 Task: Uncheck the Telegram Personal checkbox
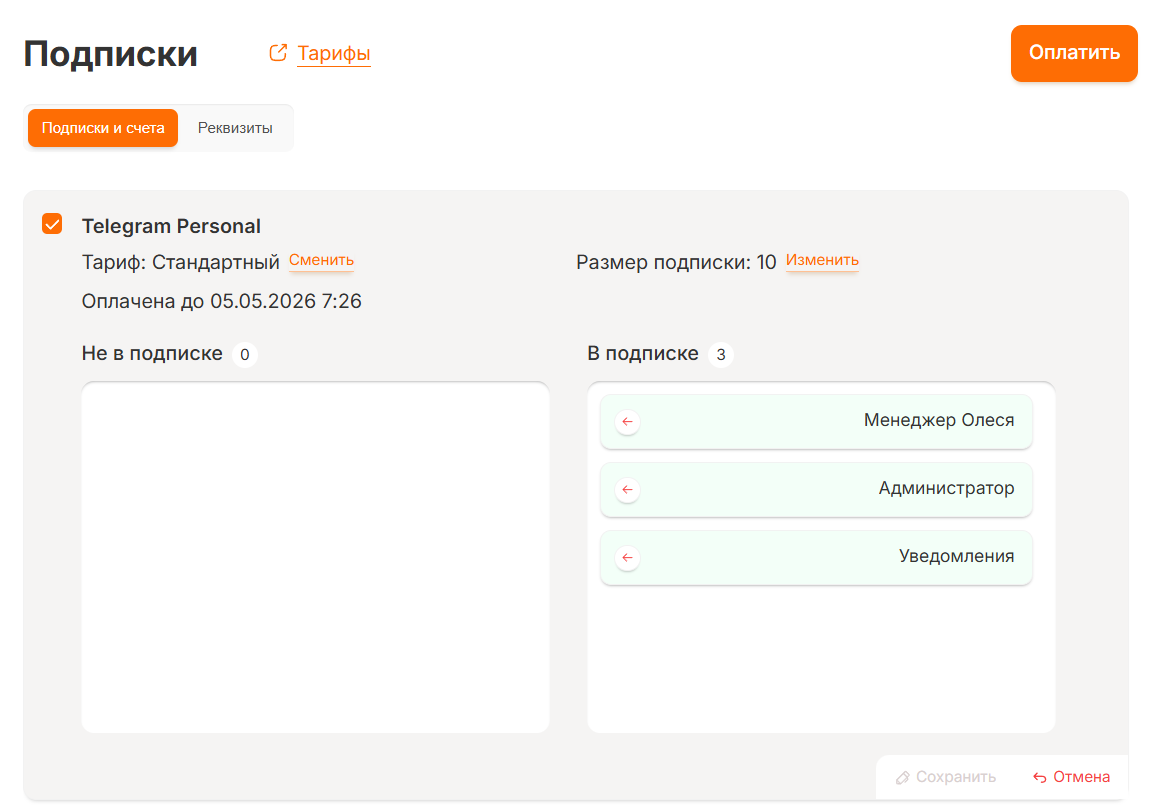coord(52,224)
